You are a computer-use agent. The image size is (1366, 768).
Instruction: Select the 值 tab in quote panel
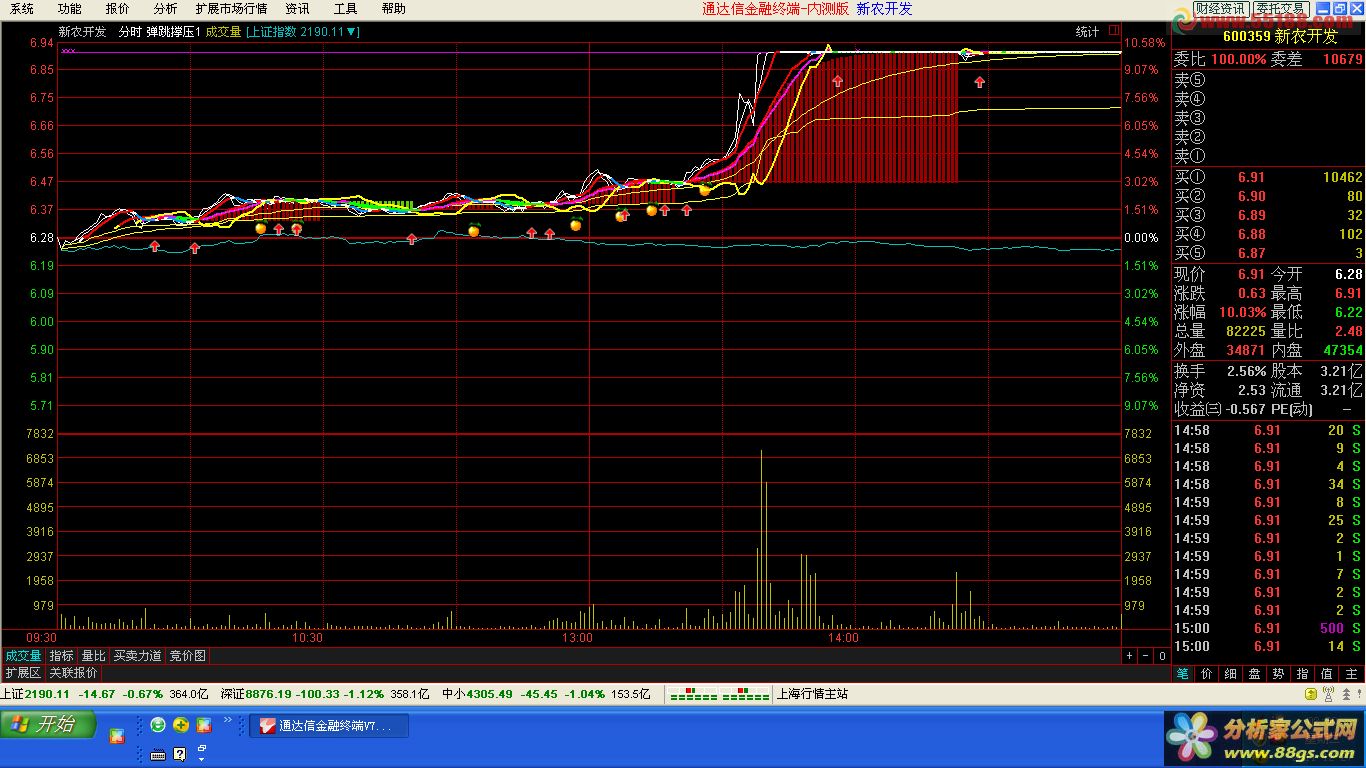pyautogui.click(x=1327, y=674)
